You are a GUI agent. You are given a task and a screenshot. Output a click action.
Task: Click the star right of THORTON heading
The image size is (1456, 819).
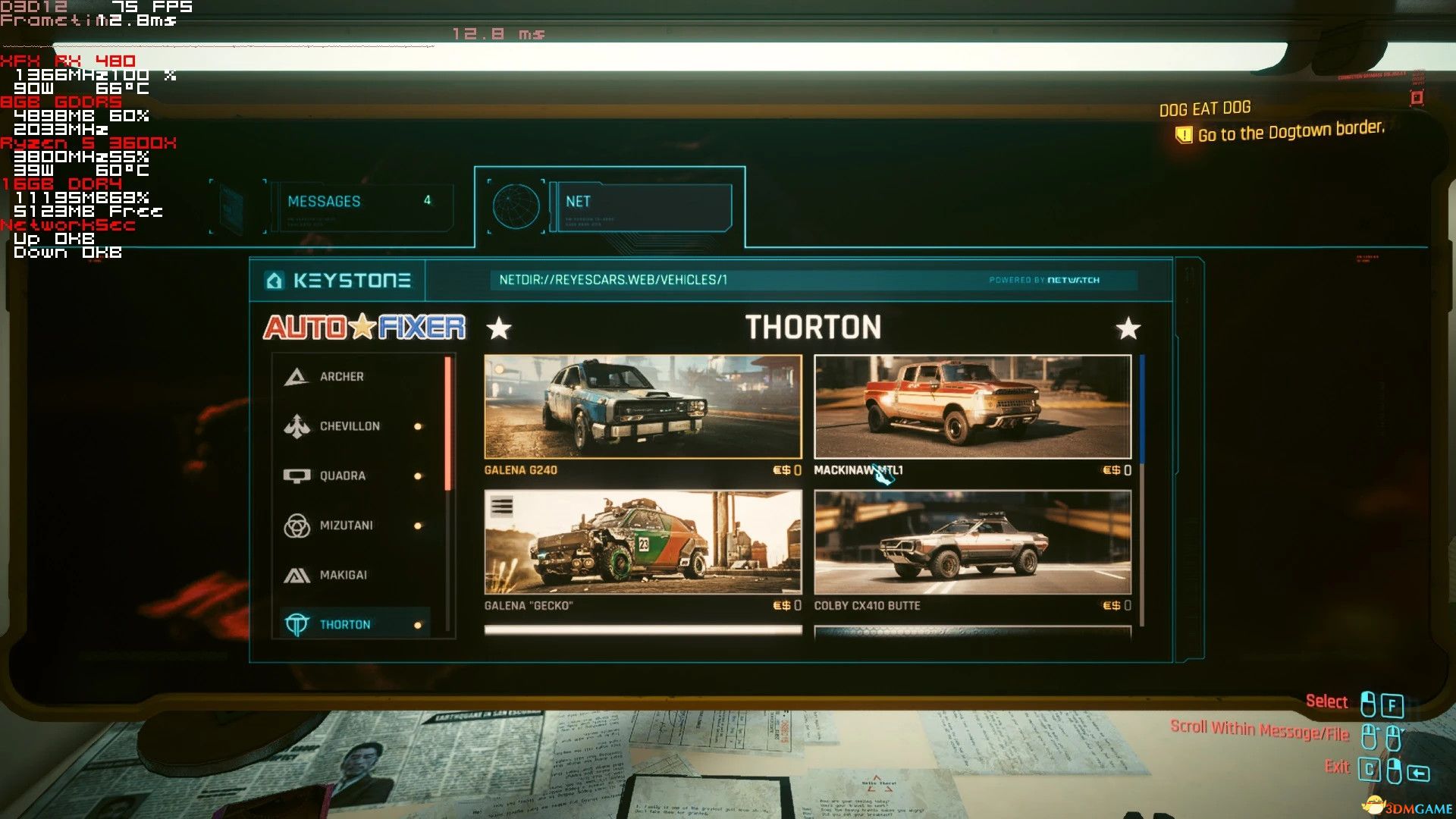(1128, 328)
